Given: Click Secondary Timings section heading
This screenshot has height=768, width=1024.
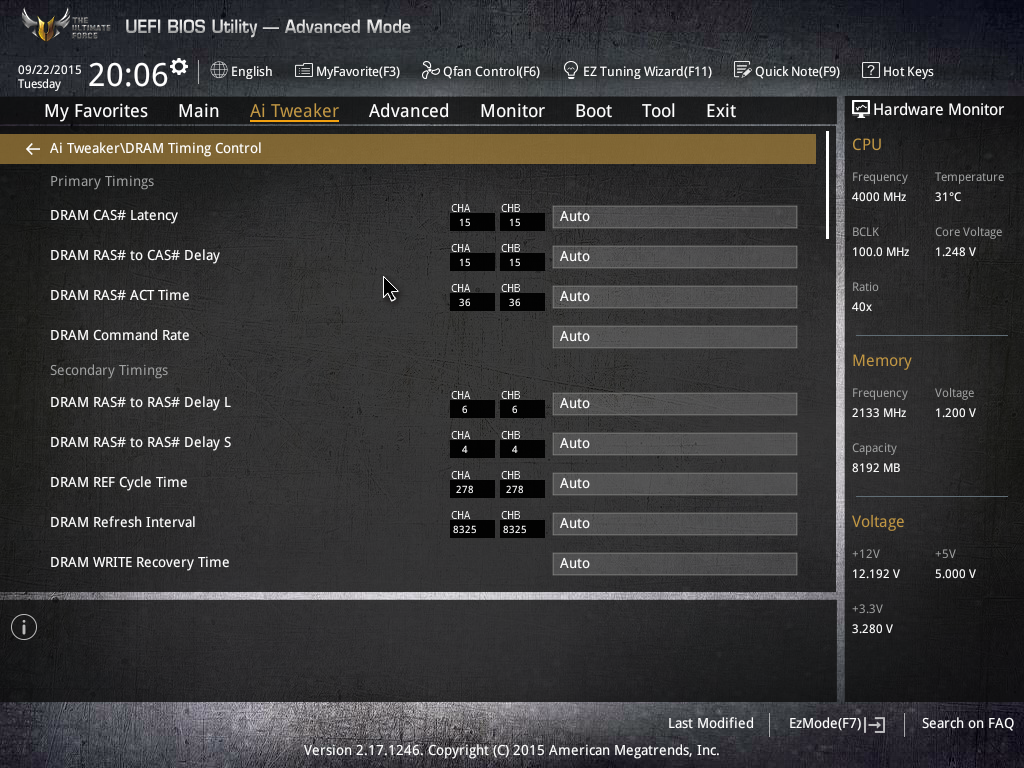Looking at the screenshot, I should (108, 370).
